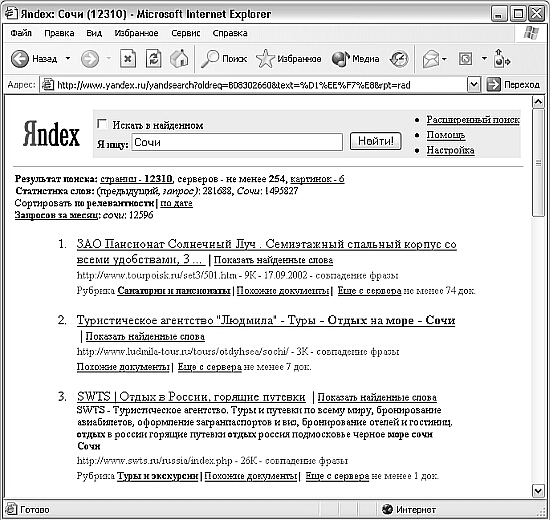Click the Найти! search button
This screenshot has width=550, height=520.
coord(376,141)
